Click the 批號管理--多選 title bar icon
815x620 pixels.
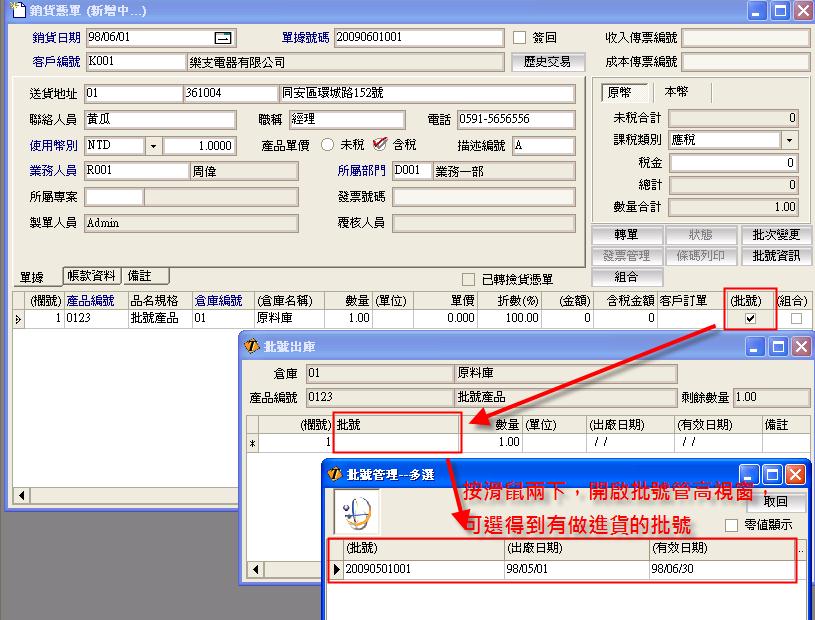pos(335,474)
